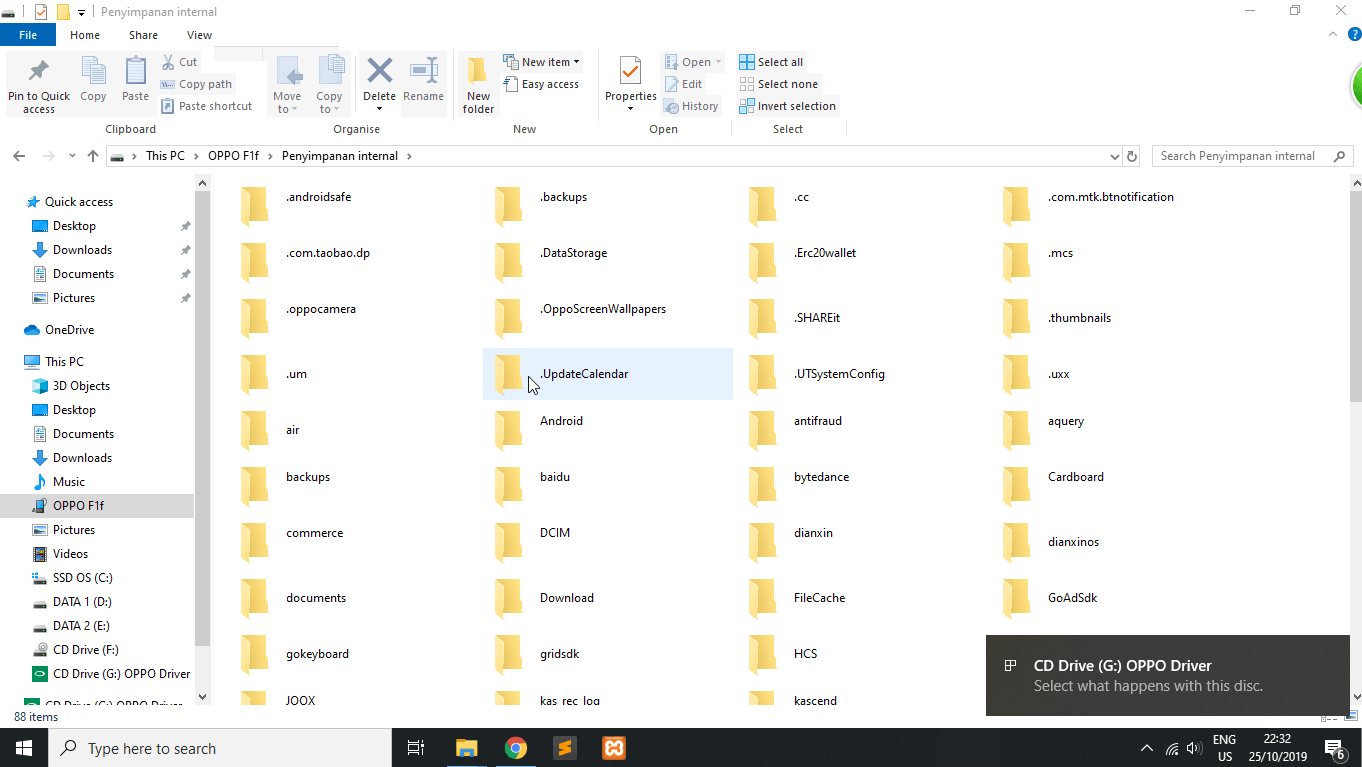This screenshot has width=1362, height=767.
Task: Open Sublime Text from the taskbar
Action: click(x=564, y=748)
